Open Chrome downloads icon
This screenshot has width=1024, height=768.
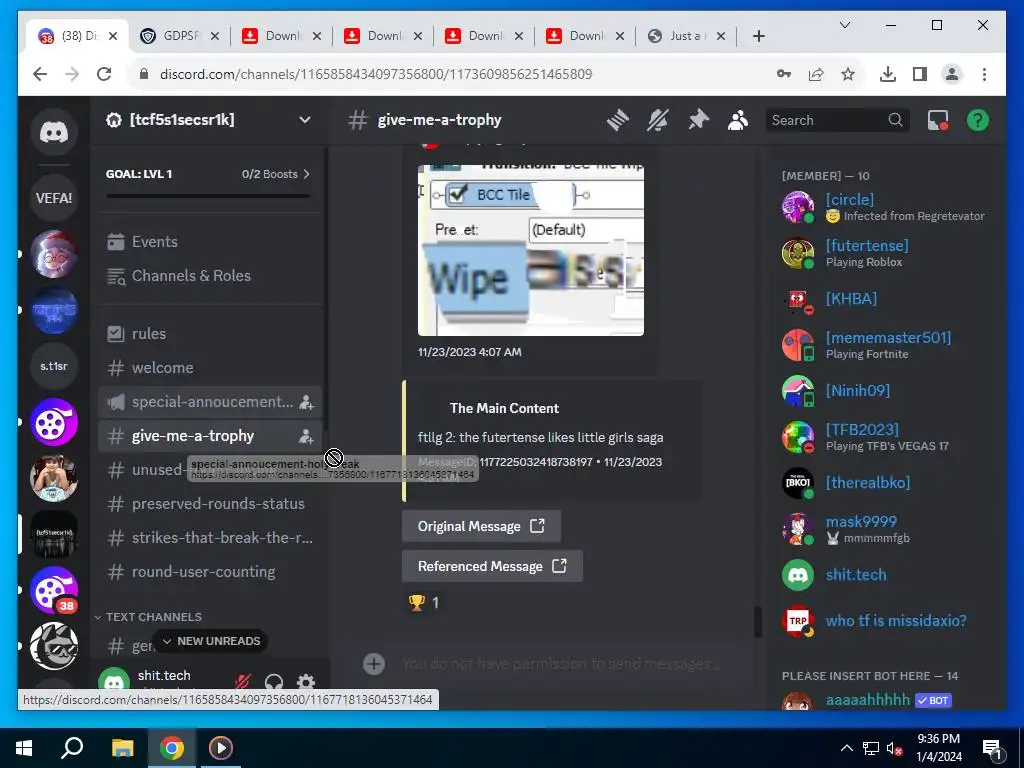pyautogui.click(x=888, y=74)
